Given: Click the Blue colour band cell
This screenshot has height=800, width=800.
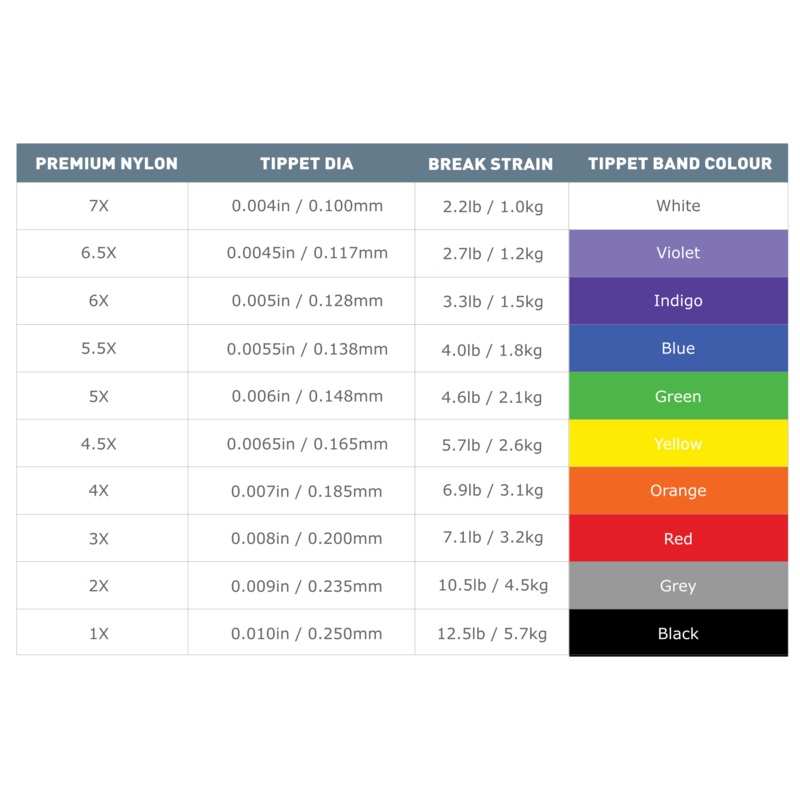Looking at the screenshot, I should pyautogui.click(x=678, y=348).
